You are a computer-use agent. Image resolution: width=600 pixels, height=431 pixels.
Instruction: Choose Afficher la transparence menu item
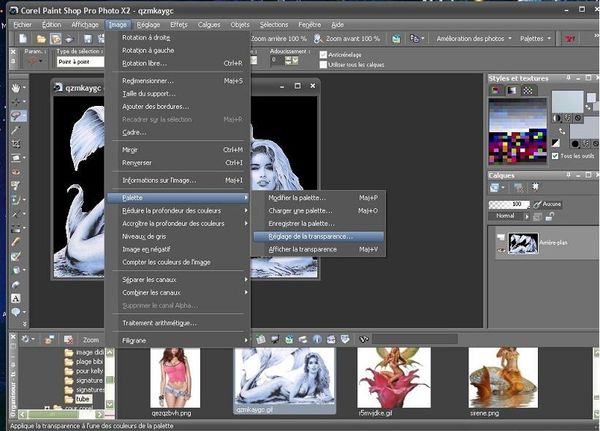tap(318, 250)
